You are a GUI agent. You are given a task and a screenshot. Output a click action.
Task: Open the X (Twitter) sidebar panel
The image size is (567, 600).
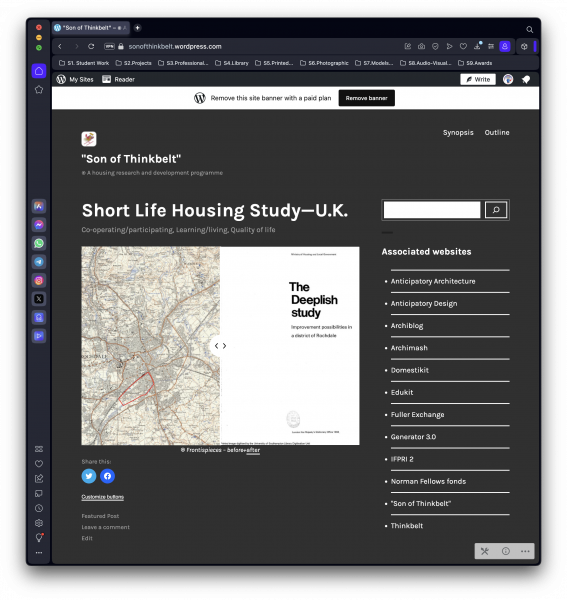pyautogui.click(x=39, y=299)
